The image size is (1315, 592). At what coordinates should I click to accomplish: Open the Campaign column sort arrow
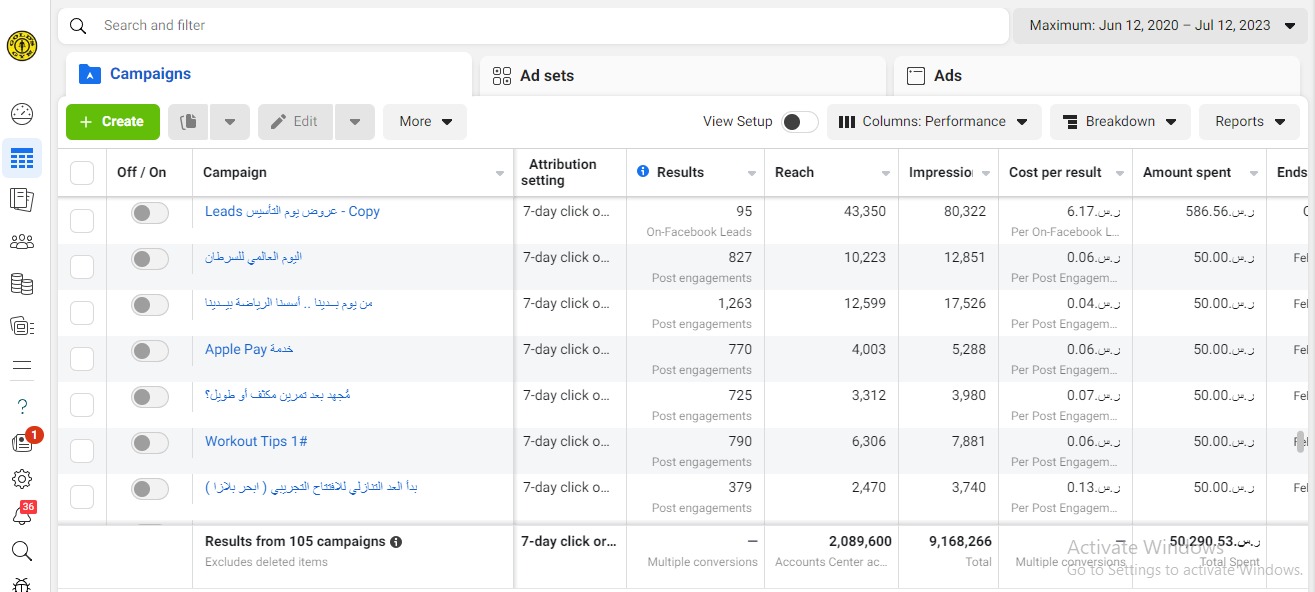pyautogui.click(x=500, y=174)
